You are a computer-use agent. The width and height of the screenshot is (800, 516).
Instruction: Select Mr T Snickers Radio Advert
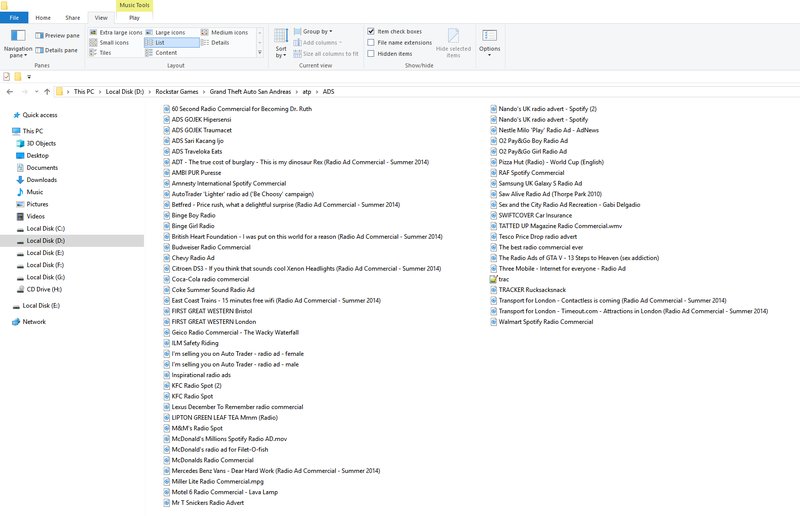tap(204, 503)
